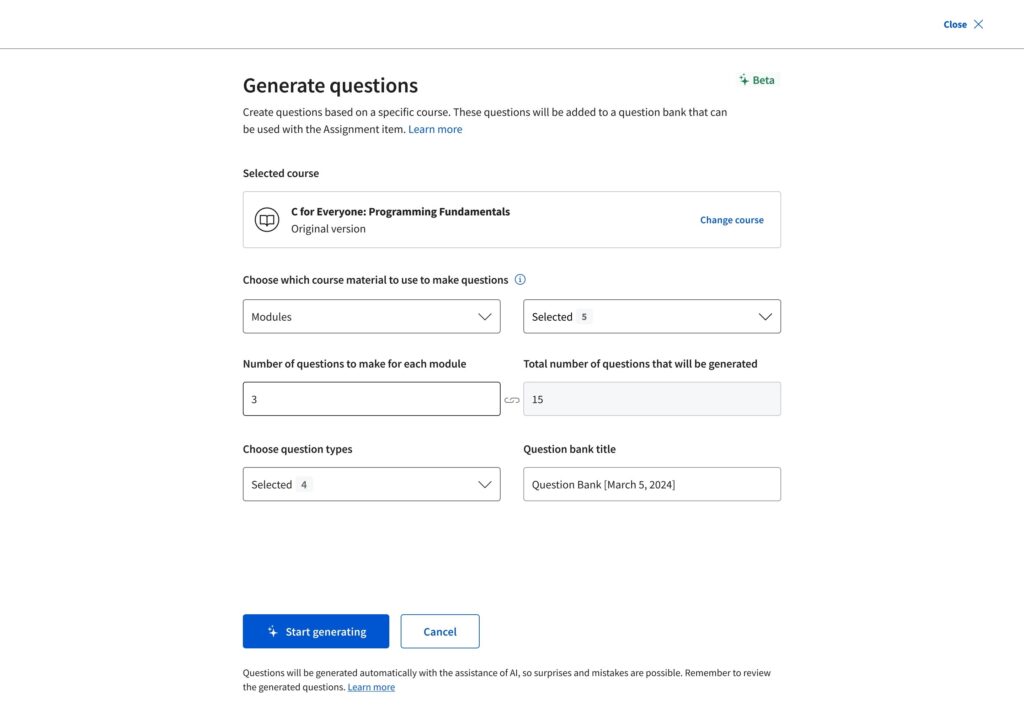Expand the Selected 5 modules dropdown
The width and height of the screenshot is (1024, 728).
point(651,317)
